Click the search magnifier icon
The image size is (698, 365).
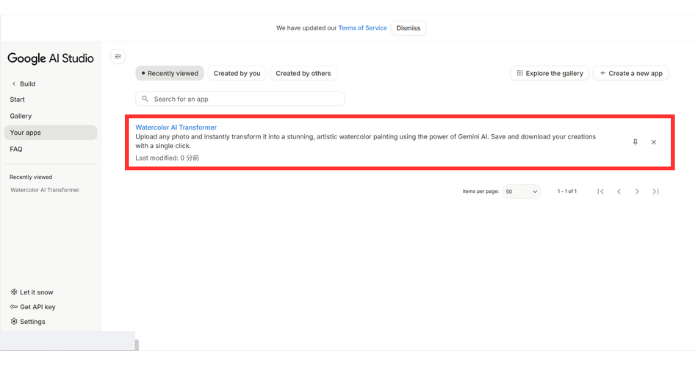145,99
